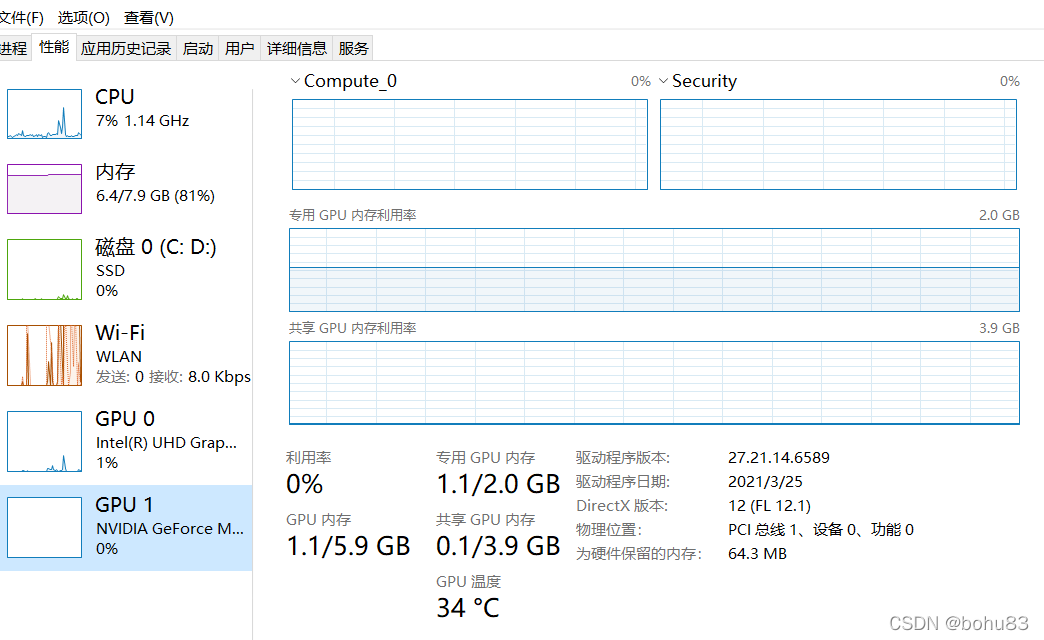Click the 共享 GPU 内存利用率 graph
Screen dimensions: 1044x640
[x=654, y=383]
